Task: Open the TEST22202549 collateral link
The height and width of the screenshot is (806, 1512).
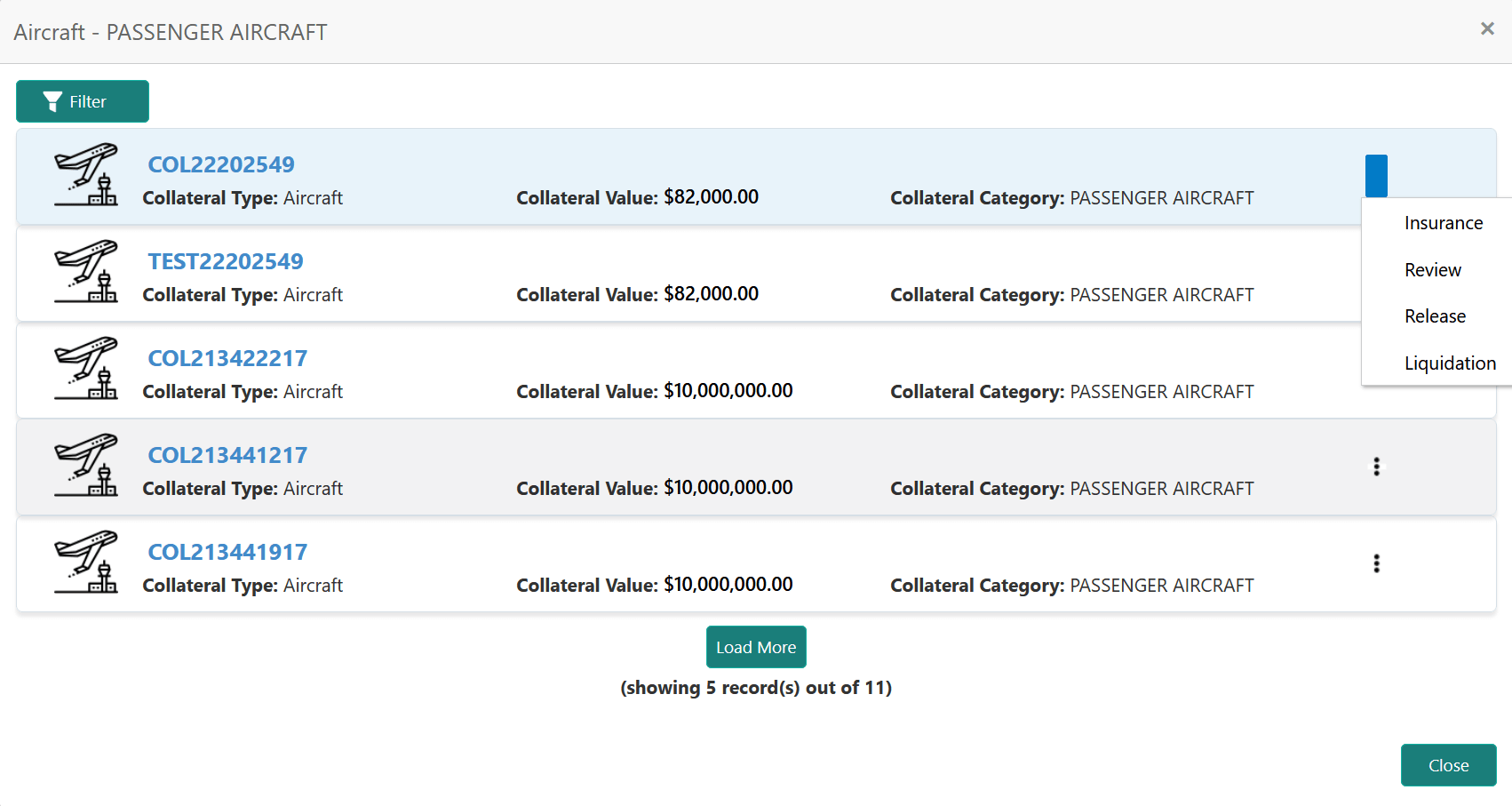Action: point(226,261)
